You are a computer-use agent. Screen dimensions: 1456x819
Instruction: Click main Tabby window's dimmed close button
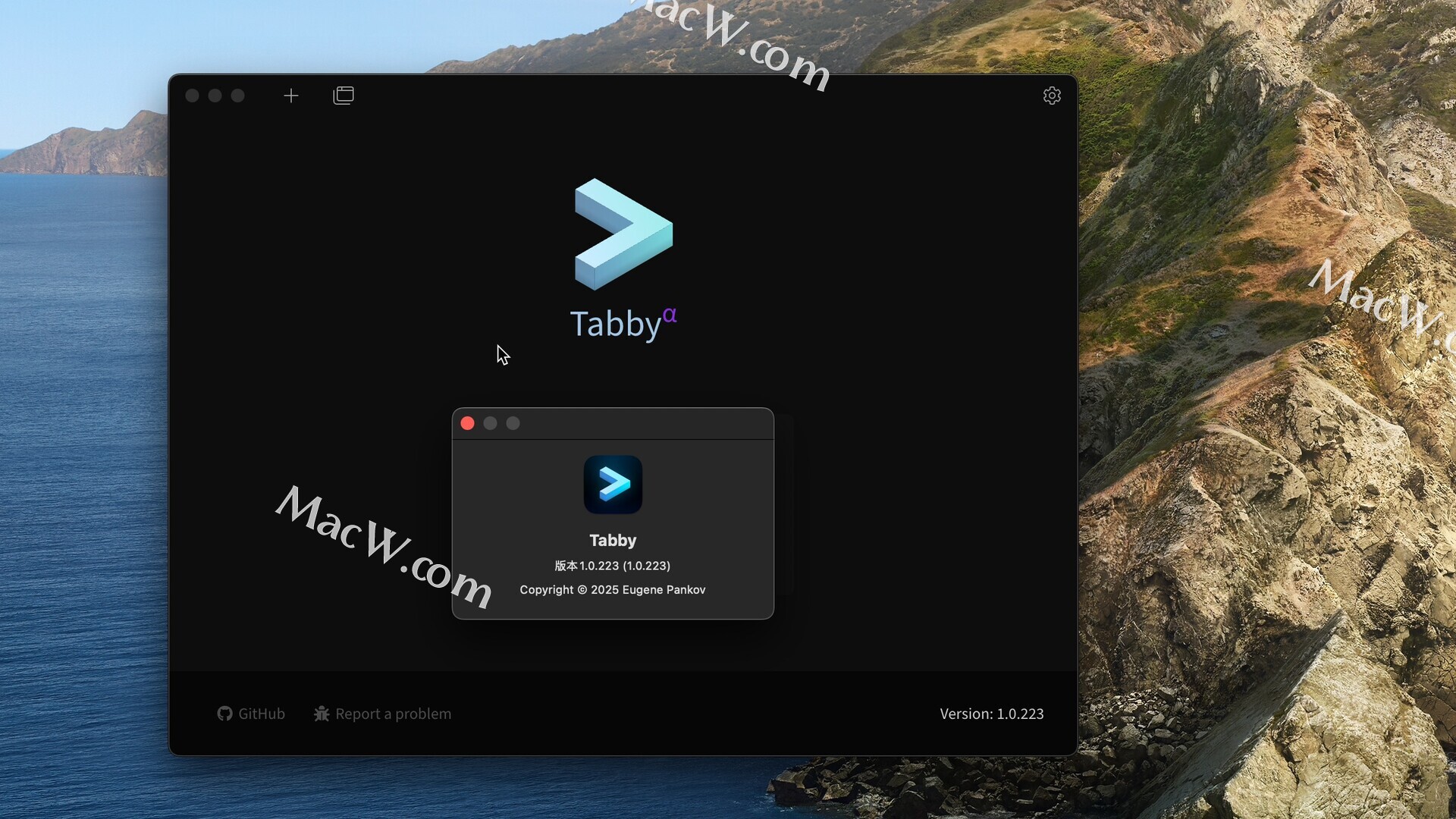193,96
